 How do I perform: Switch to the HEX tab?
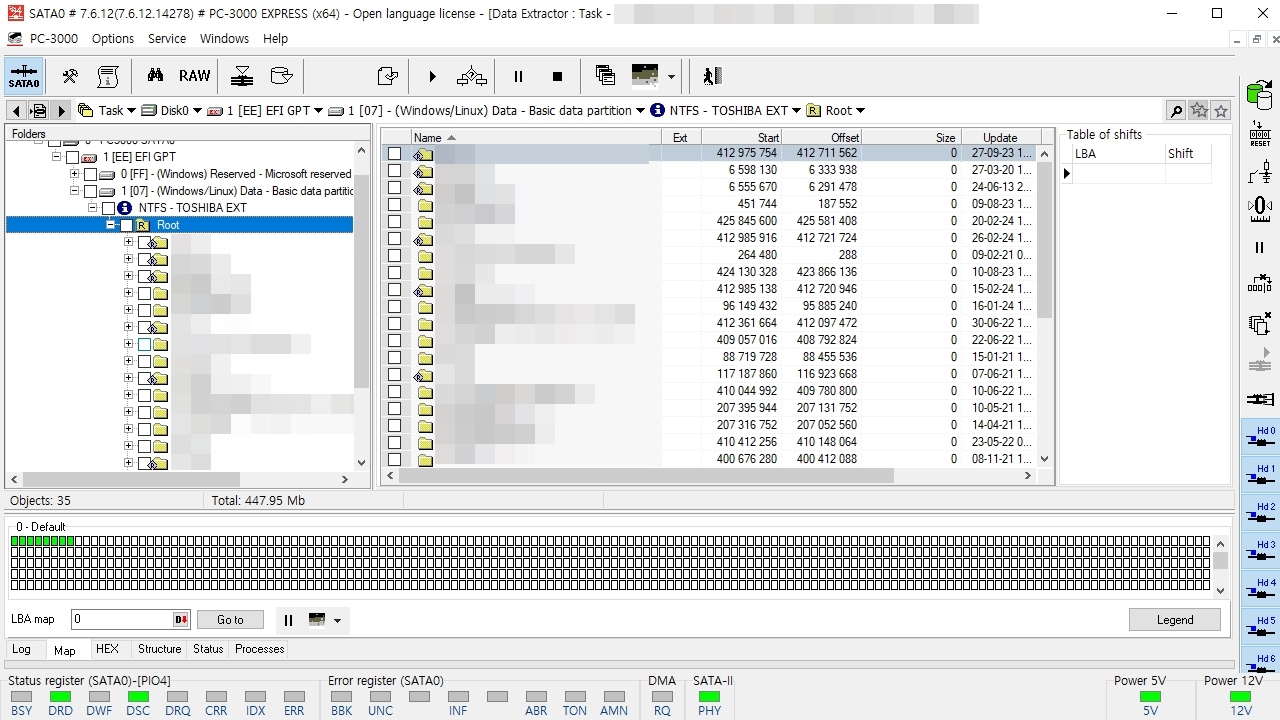(x=107, y=649)
